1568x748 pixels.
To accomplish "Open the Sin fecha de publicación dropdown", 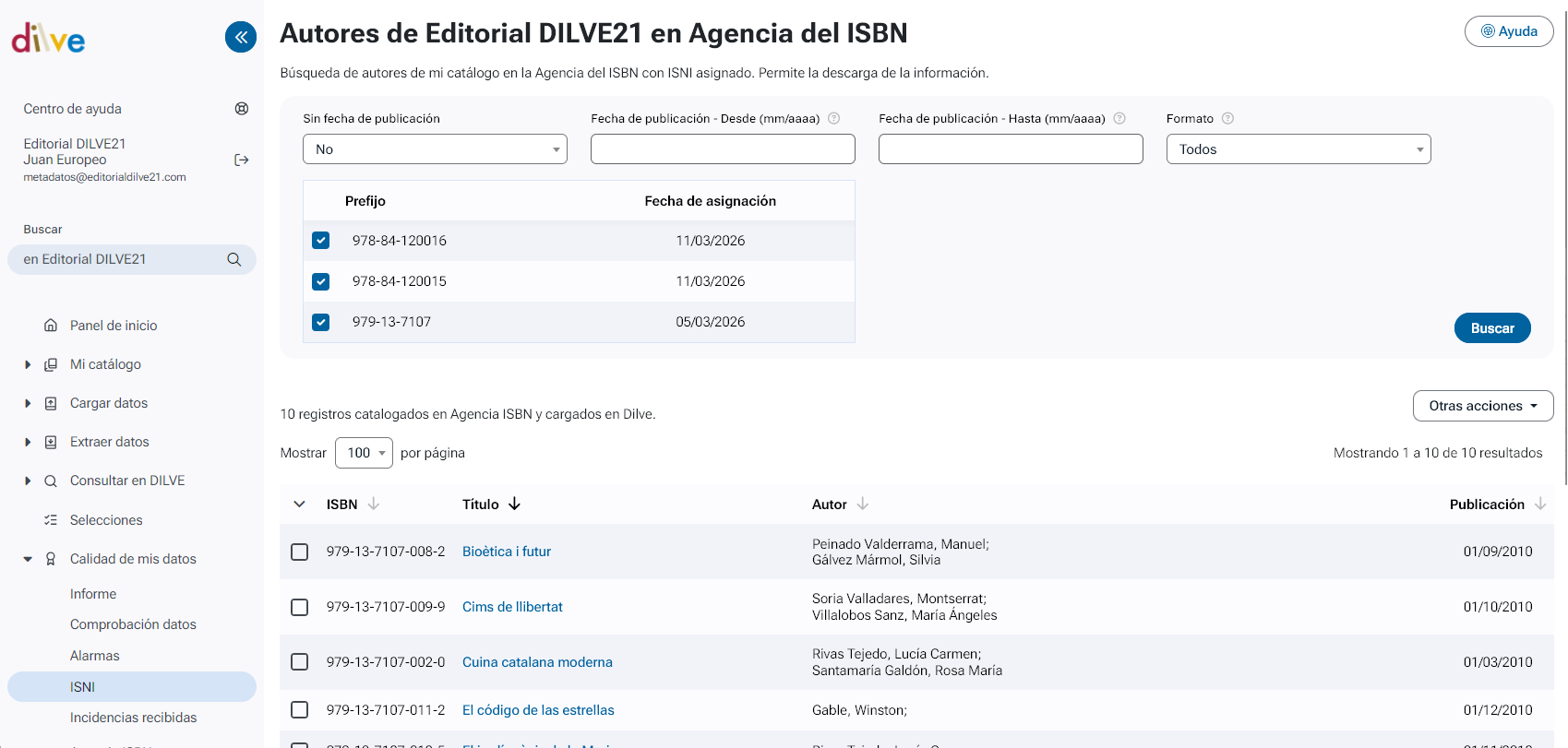I will point(435,149).
